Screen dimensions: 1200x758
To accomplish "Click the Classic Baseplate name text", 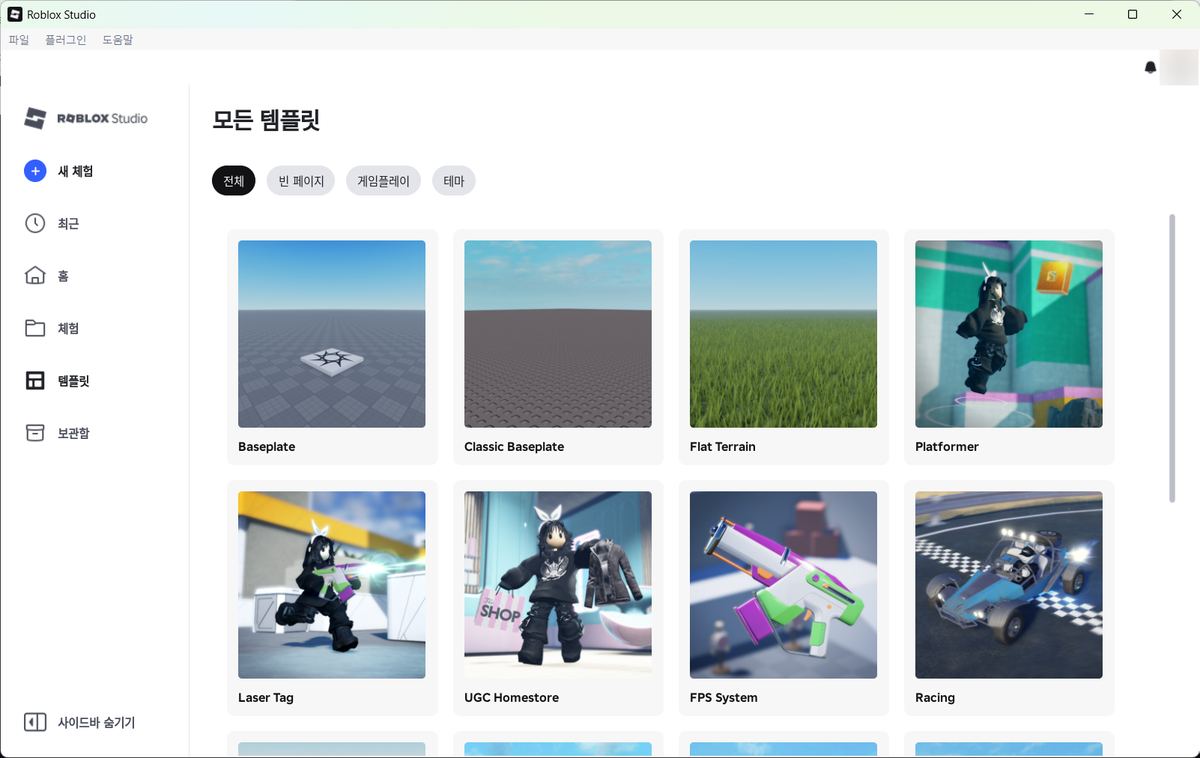I will coord(514,447).
